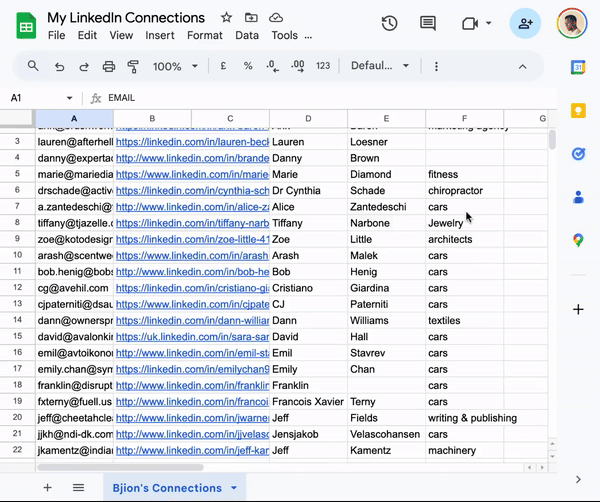Image resolution: width=600 pixels, height=502 pixels.
Task: Expand side panel with bottom chevron
Action: coord(578,479)
